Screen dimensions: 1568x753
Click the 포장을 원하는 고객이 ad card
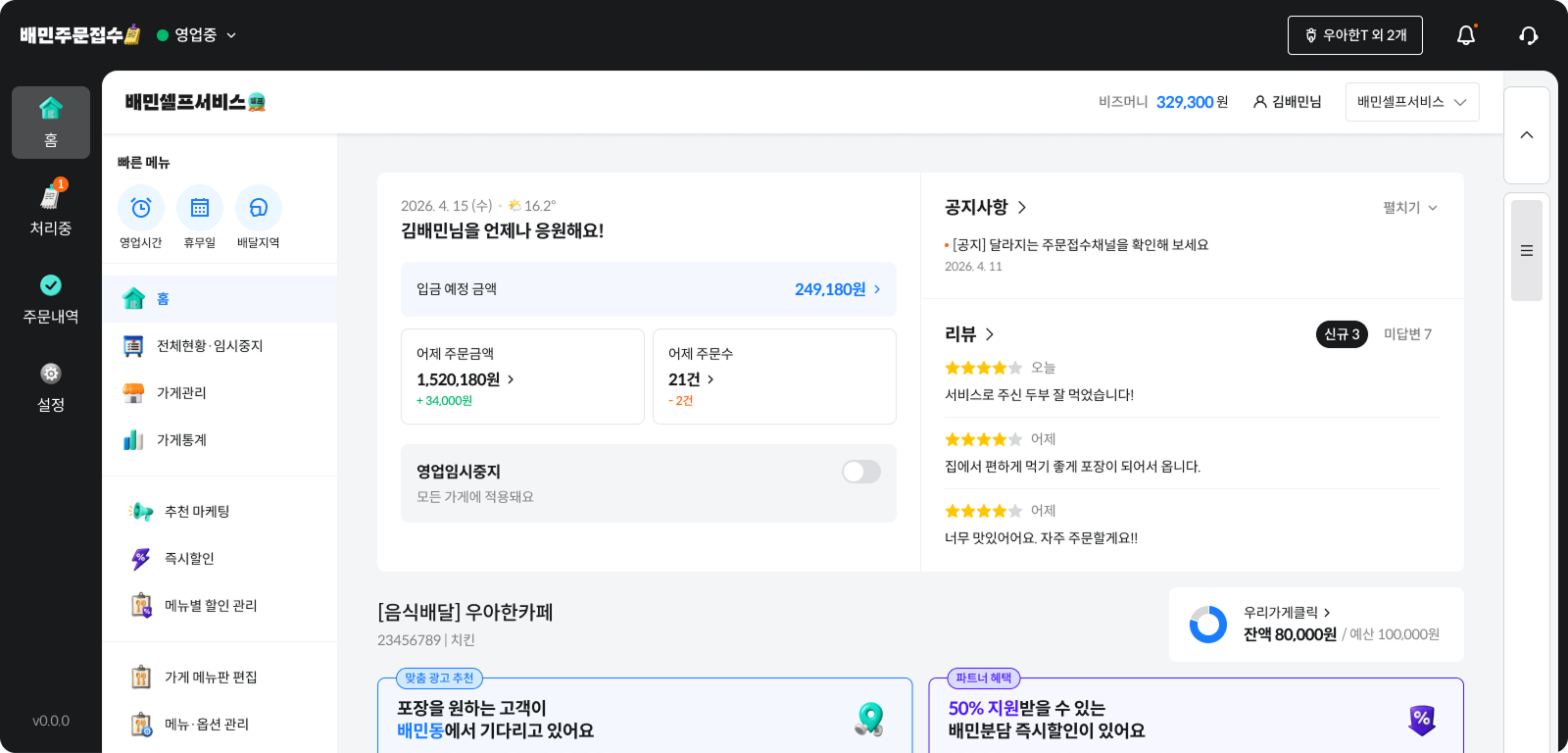[x=645, y=716]
